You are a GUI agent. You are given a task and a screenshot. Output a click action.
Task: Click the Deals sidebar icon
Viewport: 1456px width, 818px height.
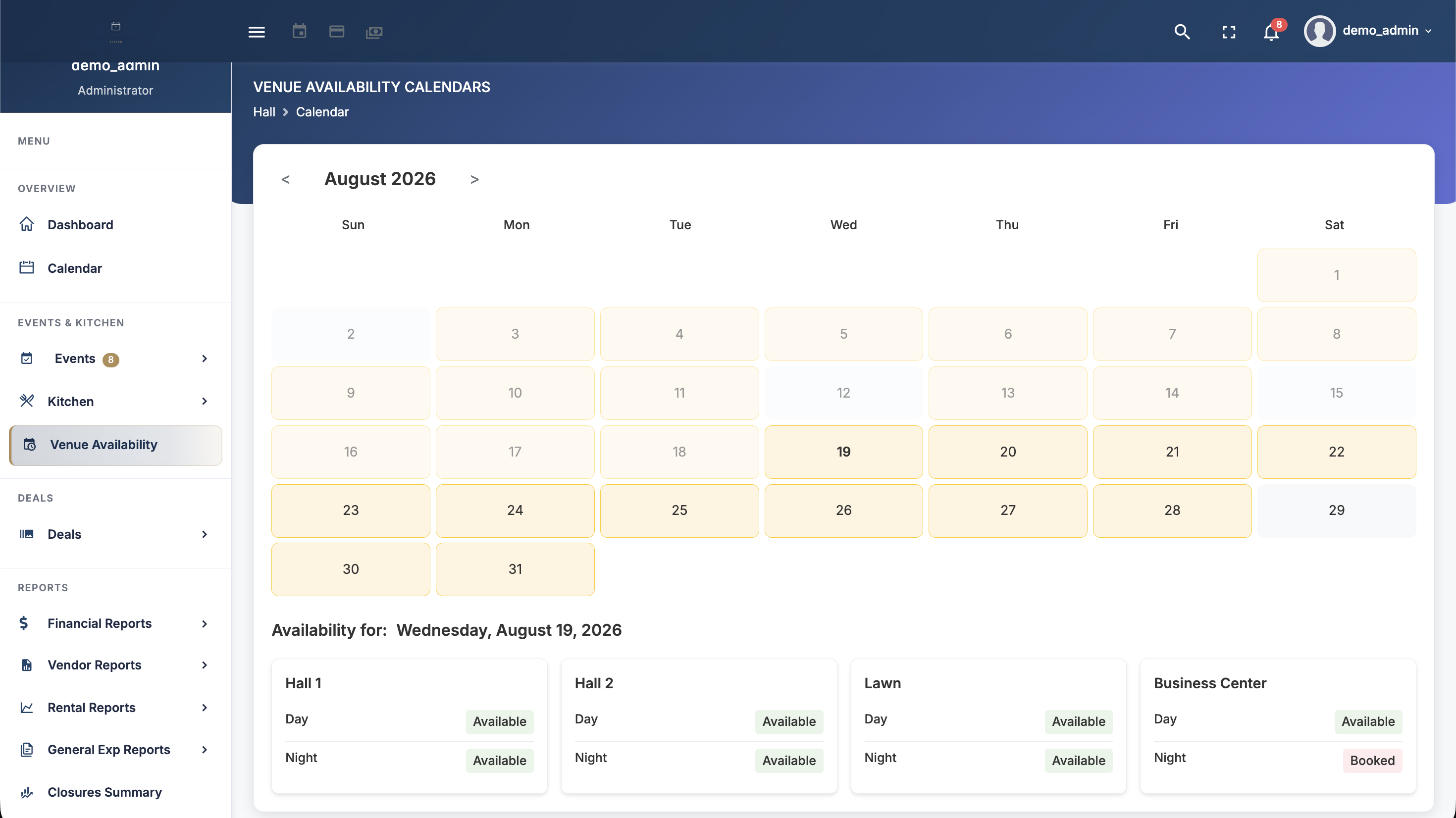[x=27, y=534]
